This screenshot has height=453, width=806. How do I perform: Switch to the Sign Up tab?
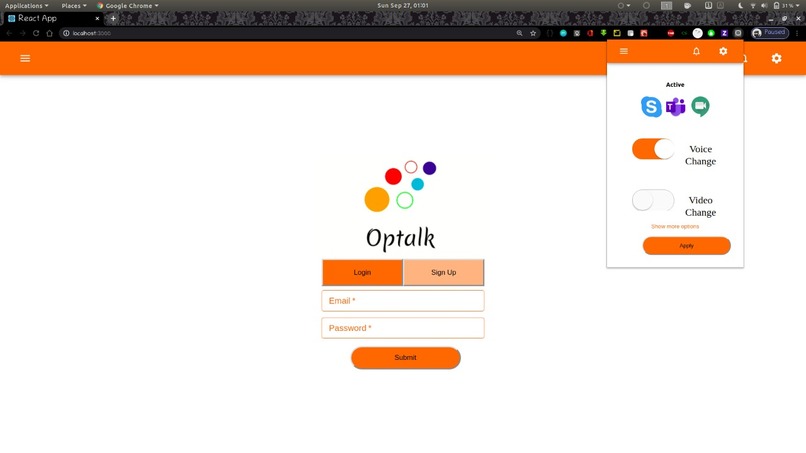pyautogui.click(x=444, y=272)
